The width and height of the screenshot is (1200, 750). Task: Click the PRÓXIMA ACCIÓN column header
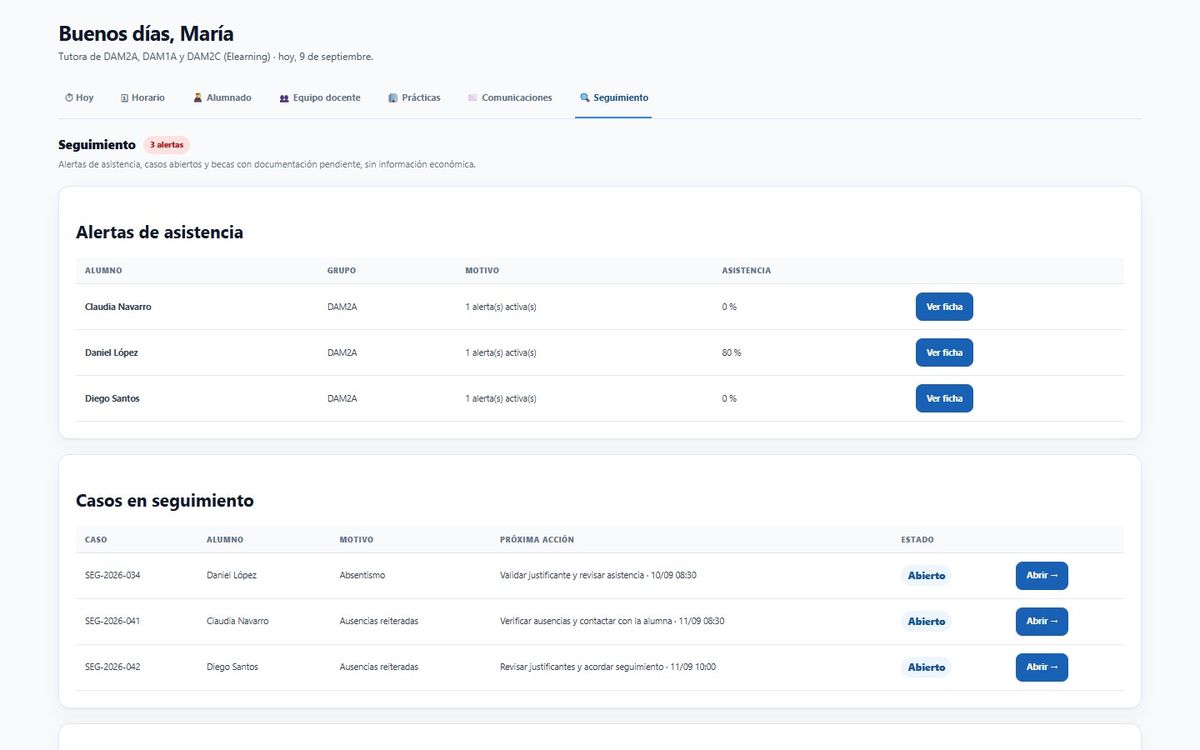click(537, 540)
